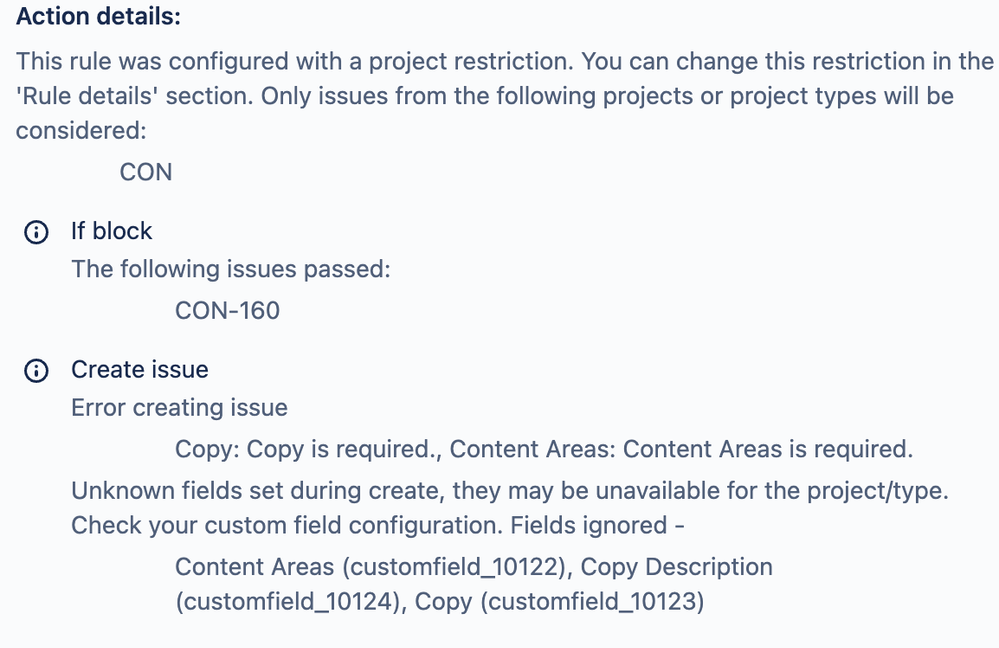Viewport: 999px width, 648px height.
Task: Click the info icon beside If block
Action: [36, 232]
